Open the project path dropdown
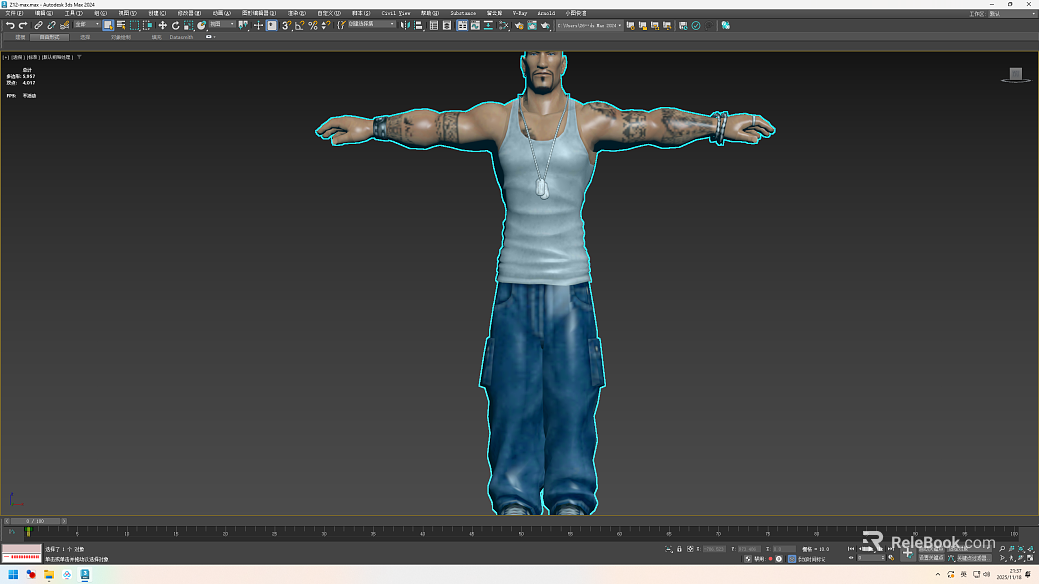 click(589, 25)
